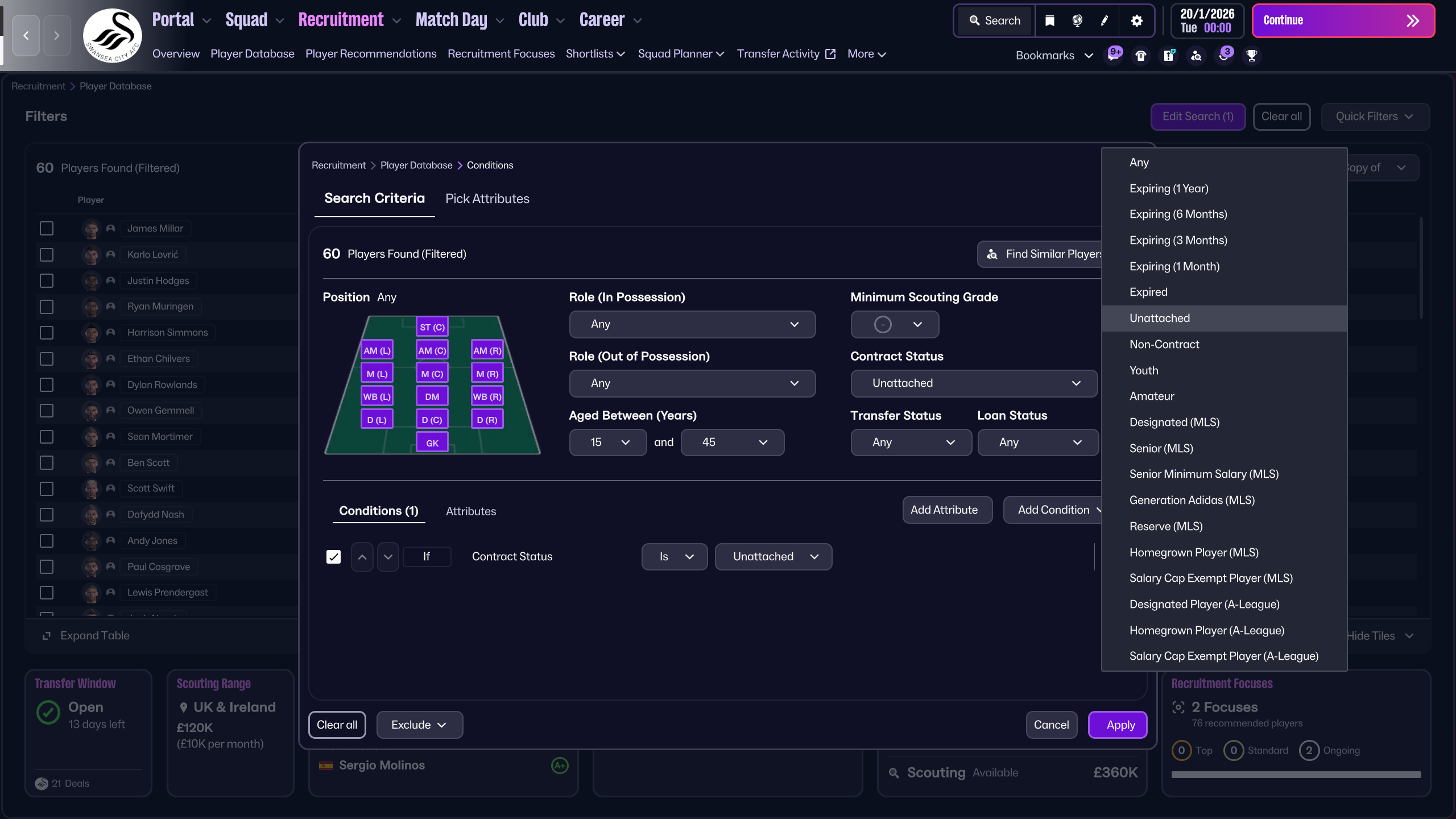
Task: Click the pencil edit icon
Action: click(x=1105, y=21)
